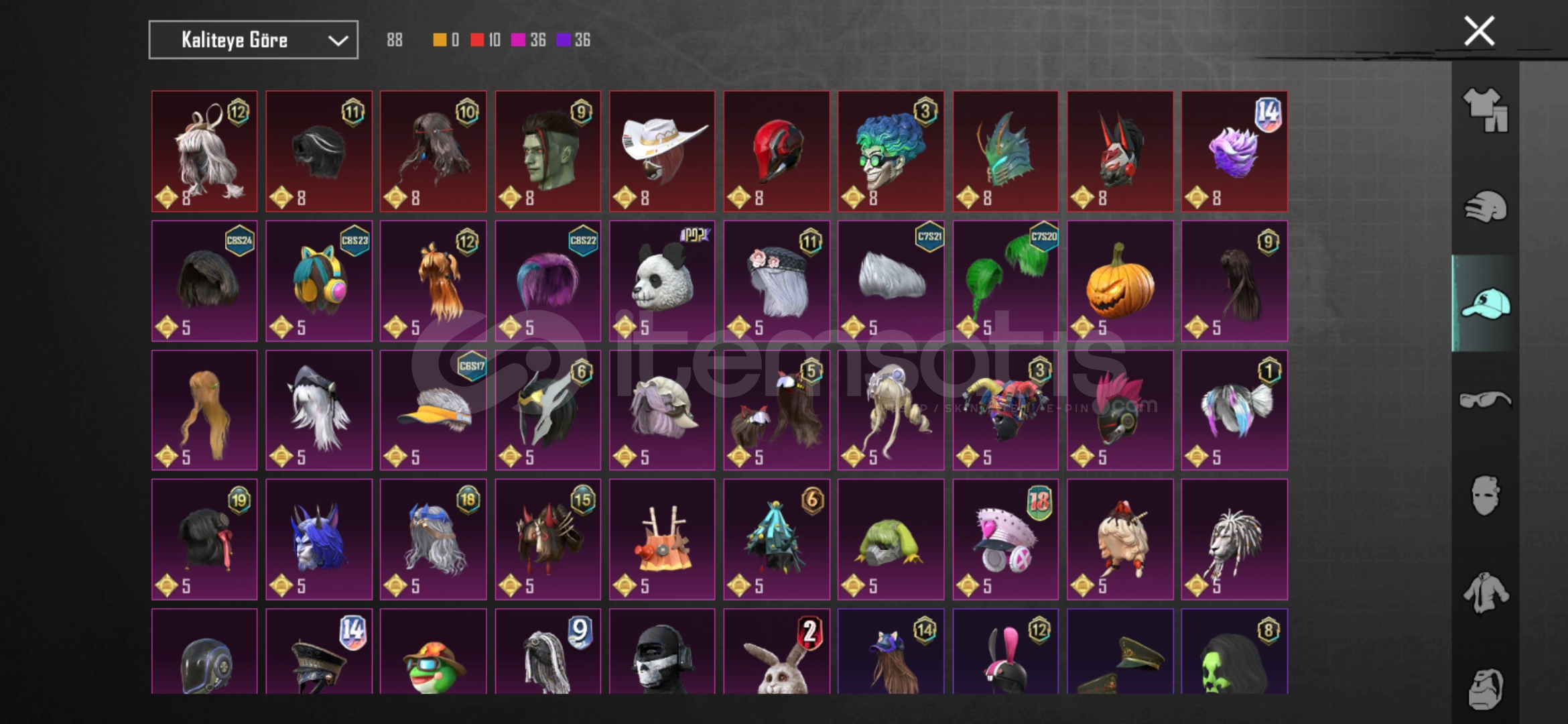Select the skull mask with headset item

(662, 651)
